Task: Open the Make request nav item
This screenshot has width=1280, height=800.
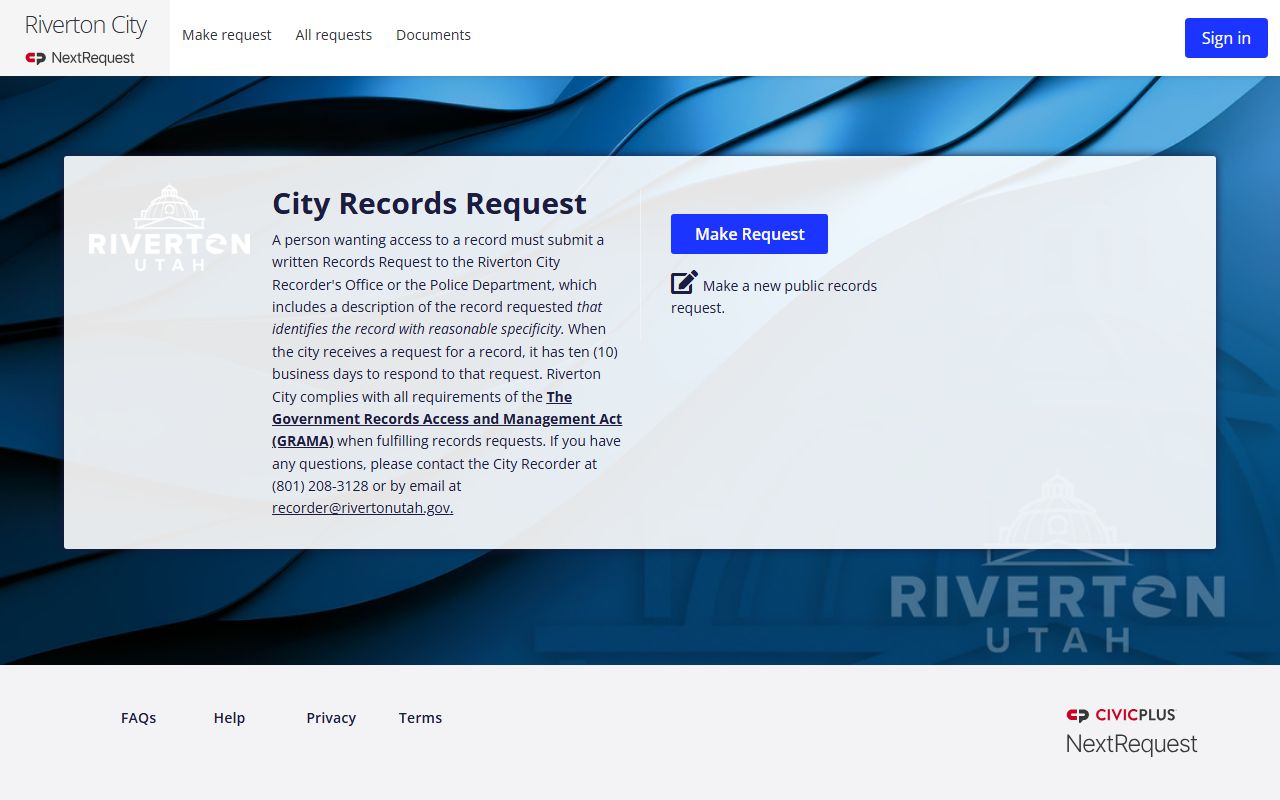Action: (x=227, y=35)
